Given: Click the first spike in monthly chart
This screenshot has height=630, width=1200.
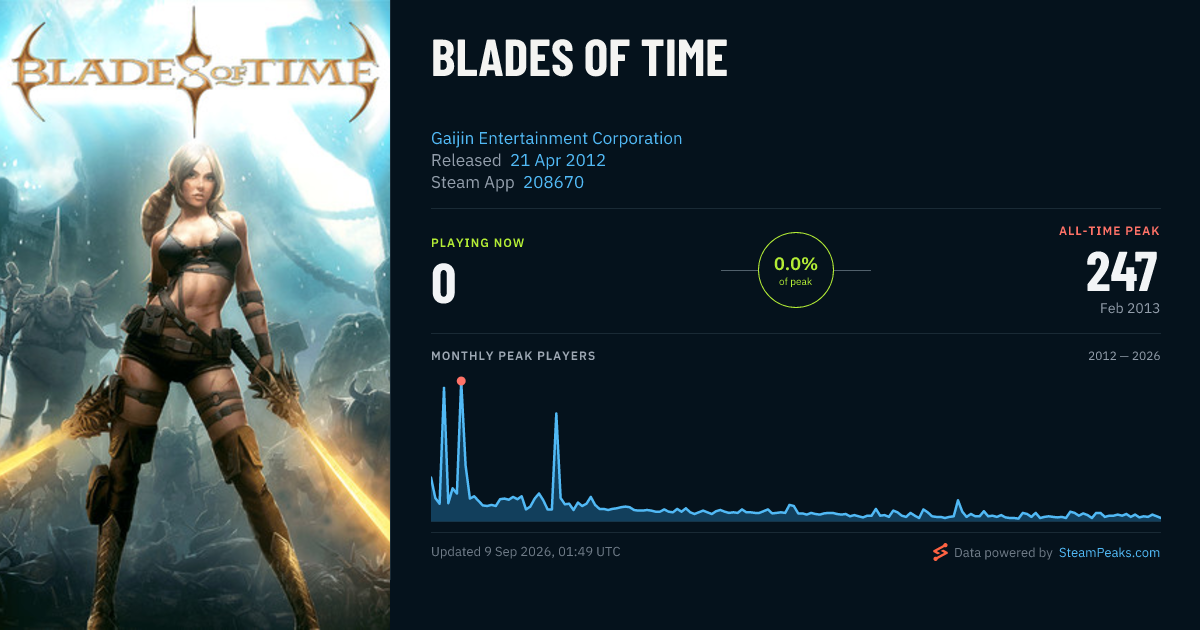Looking at the screenshot, I should click(x=443, y=388).
